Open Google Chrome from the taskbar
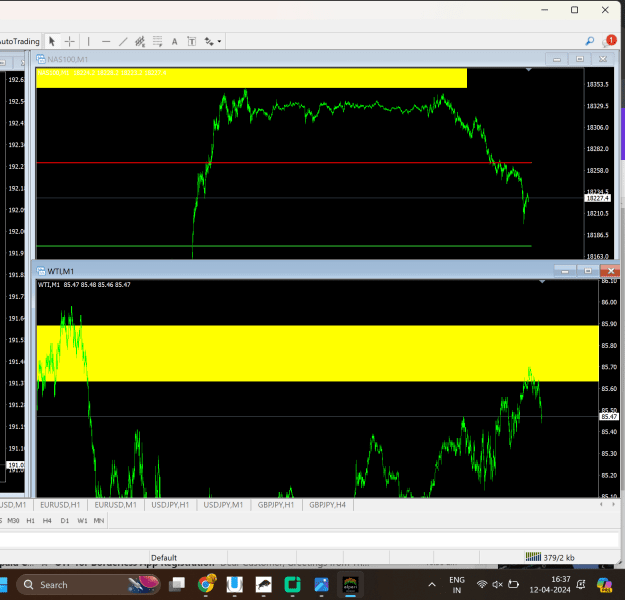625x600 pixels. pyautogui.click(x=206, y=585)
